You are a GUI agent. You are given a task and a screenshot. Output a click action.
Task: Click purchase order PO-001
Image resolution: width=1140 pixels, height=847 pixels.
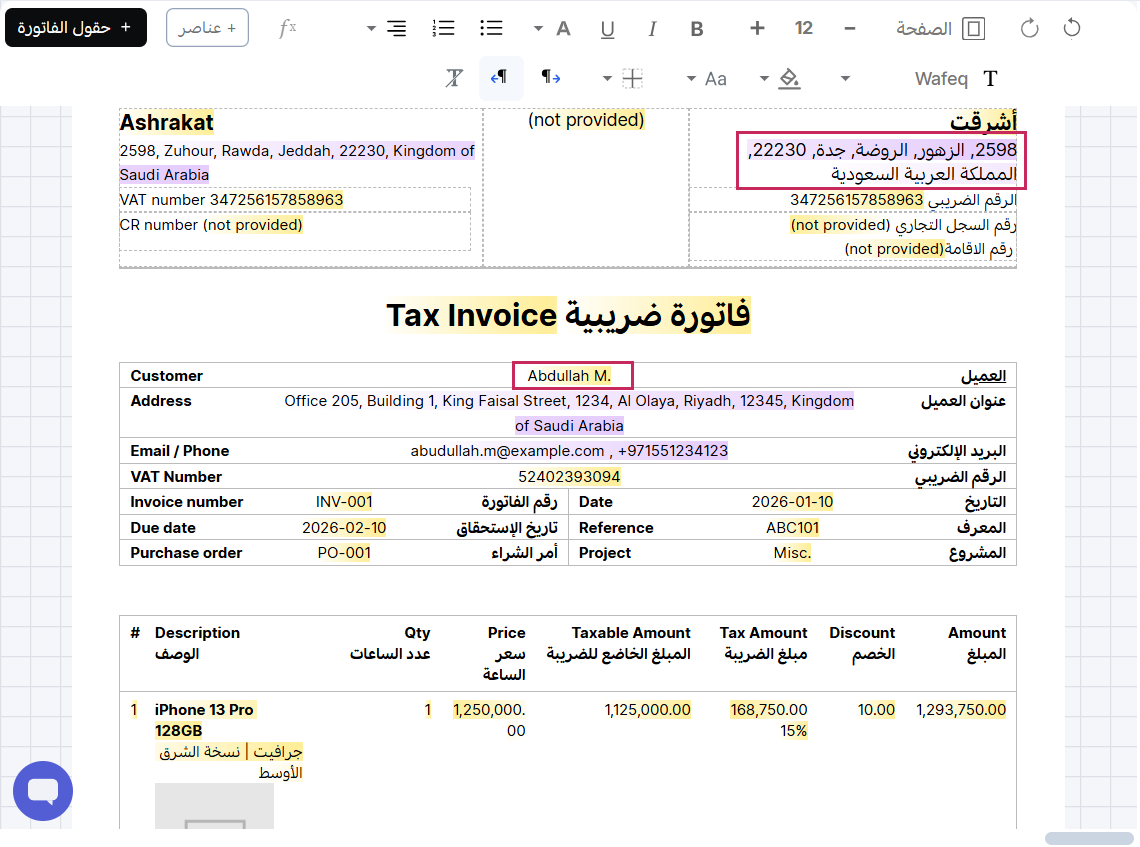(x=344, y=553)
